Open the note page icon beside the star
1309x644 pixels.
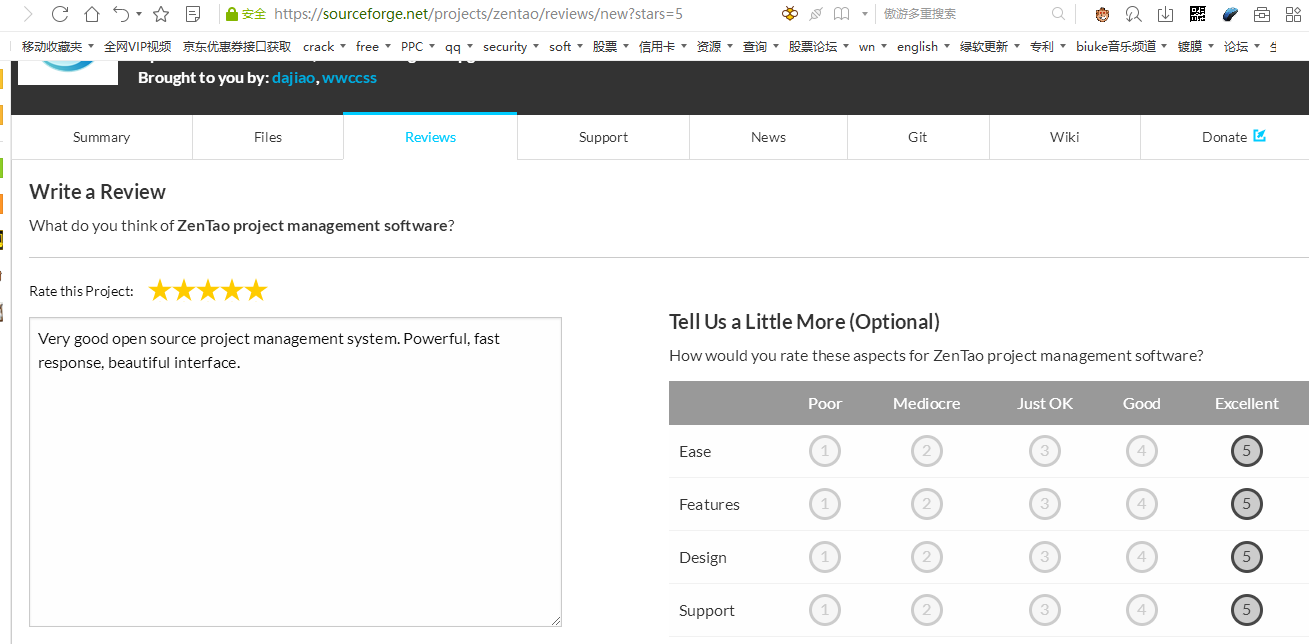point(194,14)
